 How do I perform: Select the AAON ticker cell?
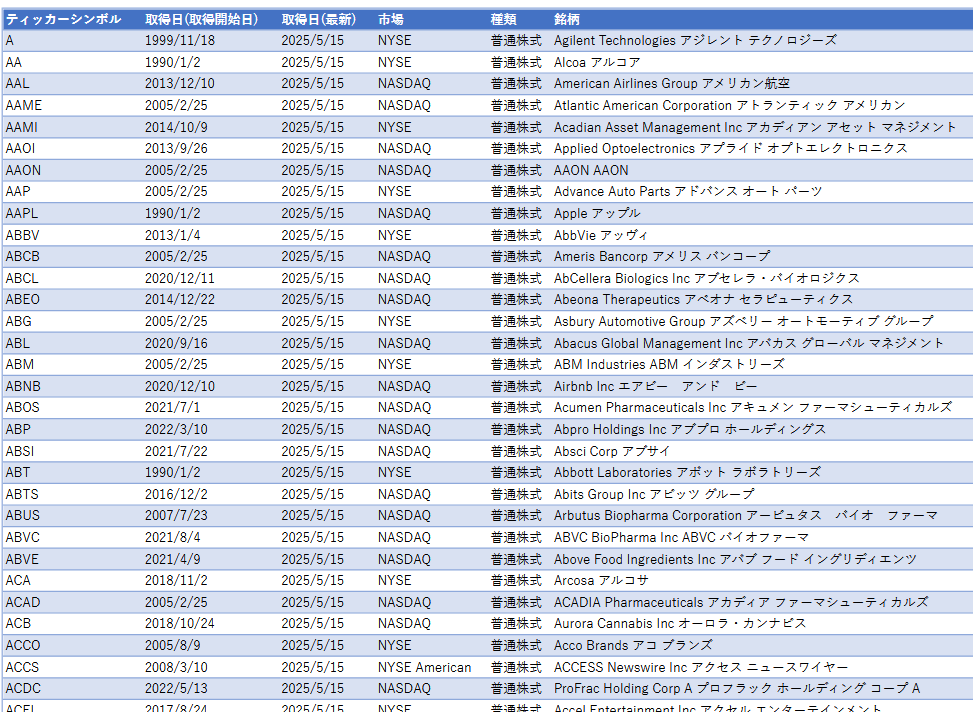point(23,170)
